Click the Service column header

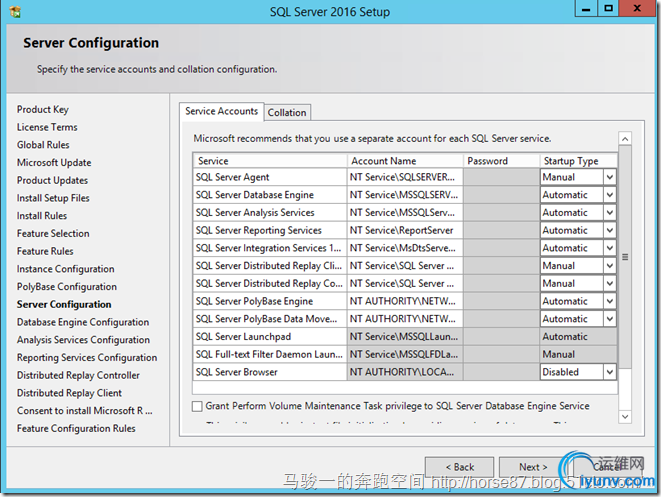point(270,161)
